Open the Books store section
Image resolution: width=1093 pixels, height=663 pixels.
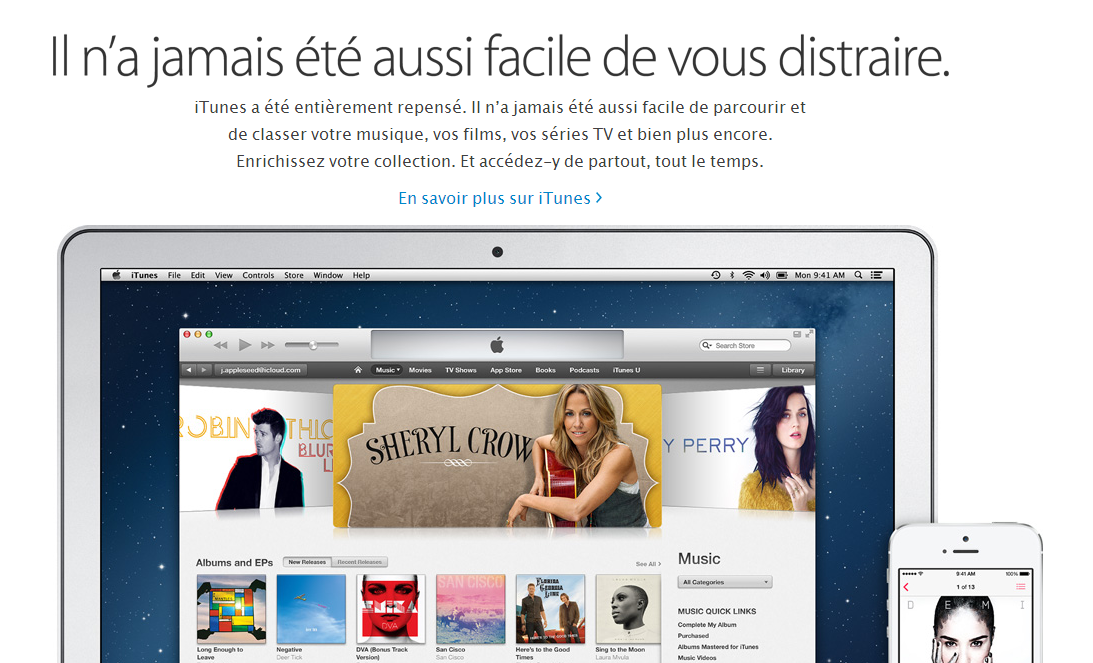[x=546, y=370]
